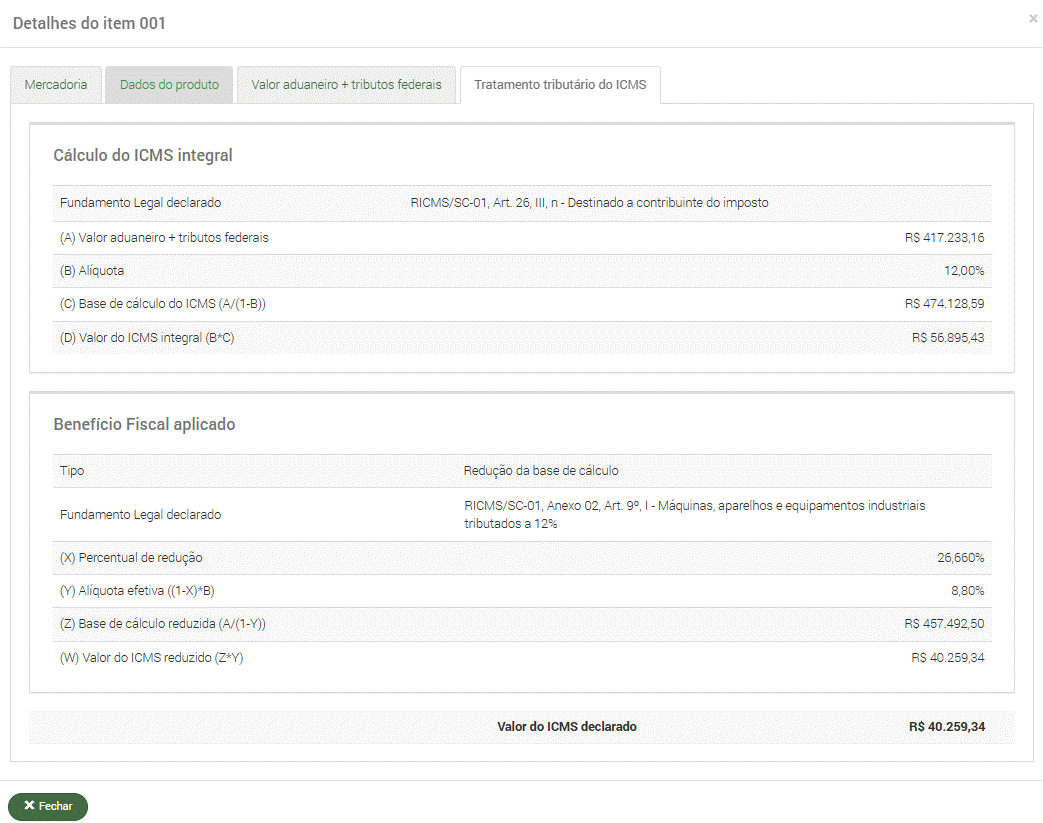
Task: Click the green Fechar button
Action: pyautogui.click(x=48, y=806)
